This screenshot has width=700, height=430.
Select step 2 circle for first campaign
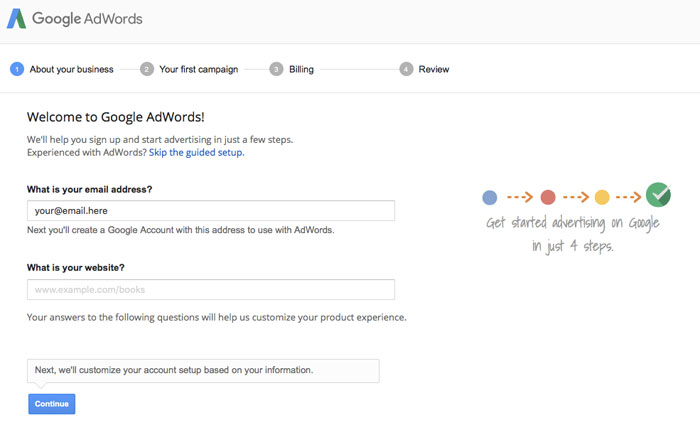(x=147, y=69)
